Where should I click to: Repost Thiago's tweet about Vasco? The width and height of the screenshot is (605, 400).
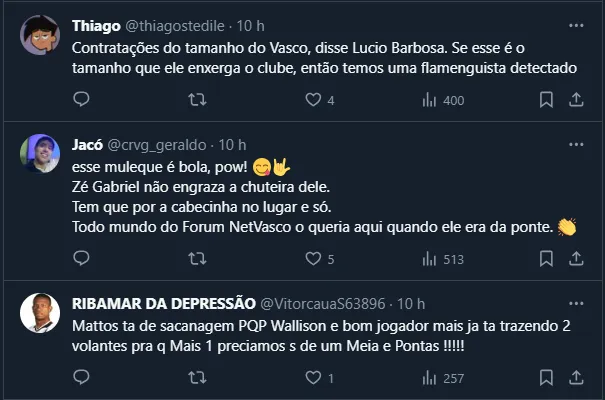tap(198, 100)
